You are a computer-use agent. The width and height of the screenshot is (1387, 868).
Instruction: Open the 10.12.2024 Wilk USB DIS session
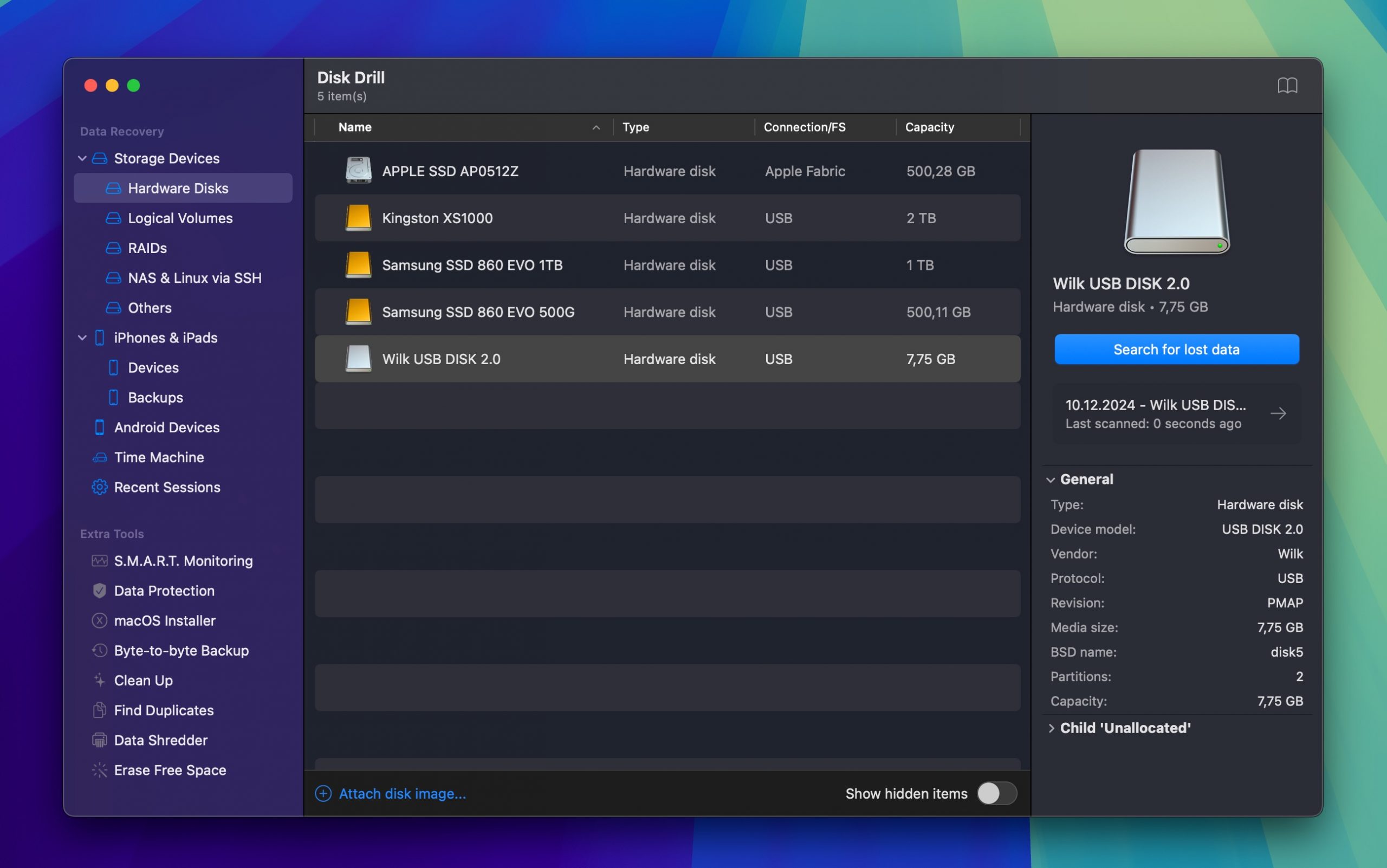[1176, 413]
